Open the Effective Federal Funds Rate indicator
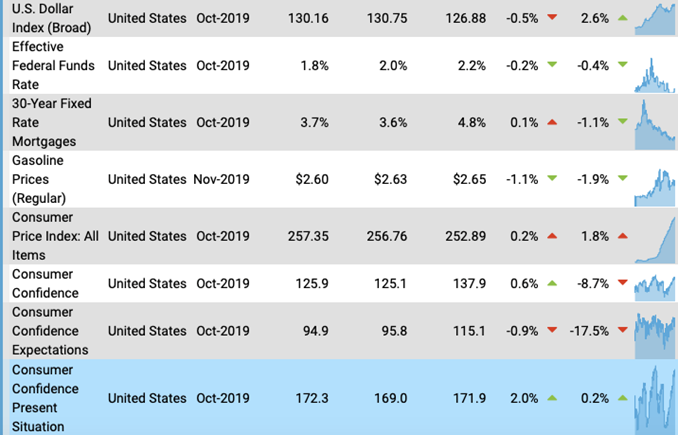This screenshot has height=435, width=678. (x=53, y=65)
